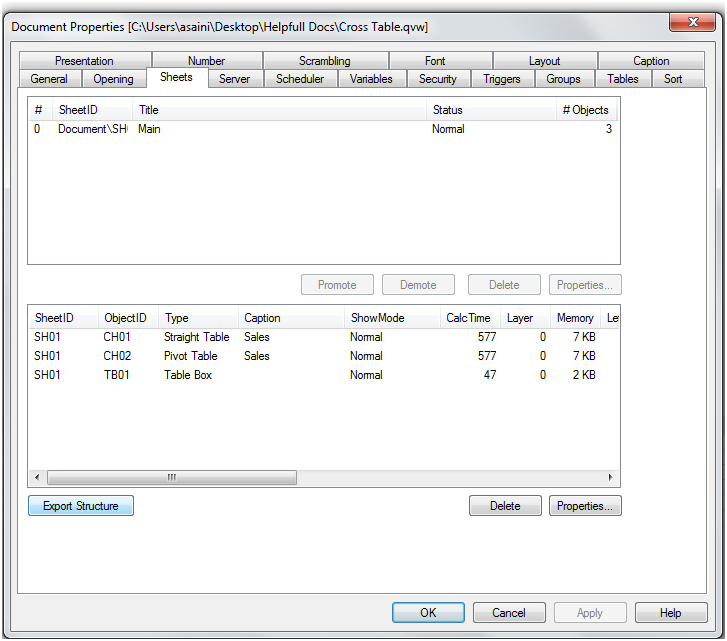Open the Tables tab

click(x=623, y=79)
